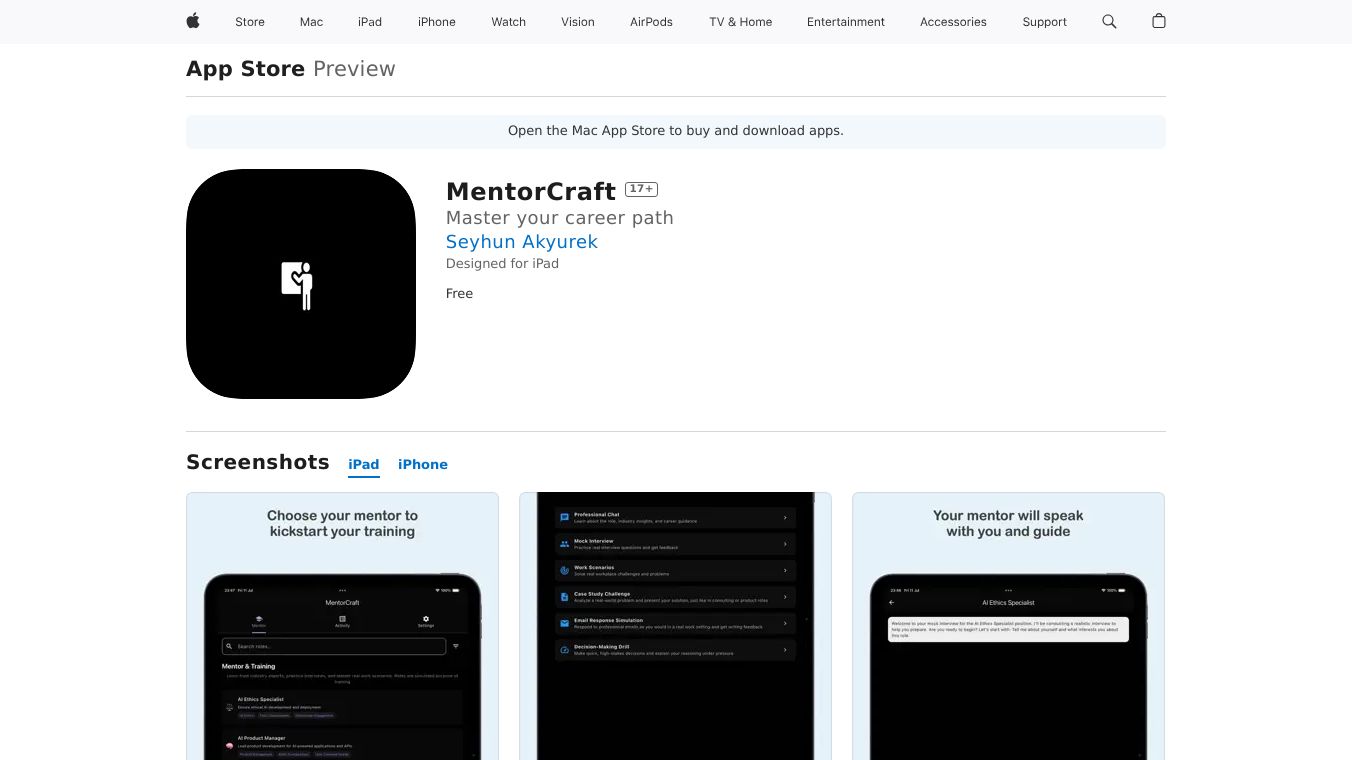Switch to the iPhone screenshots tab
The image size is (1352, 760).
(423, 464)
